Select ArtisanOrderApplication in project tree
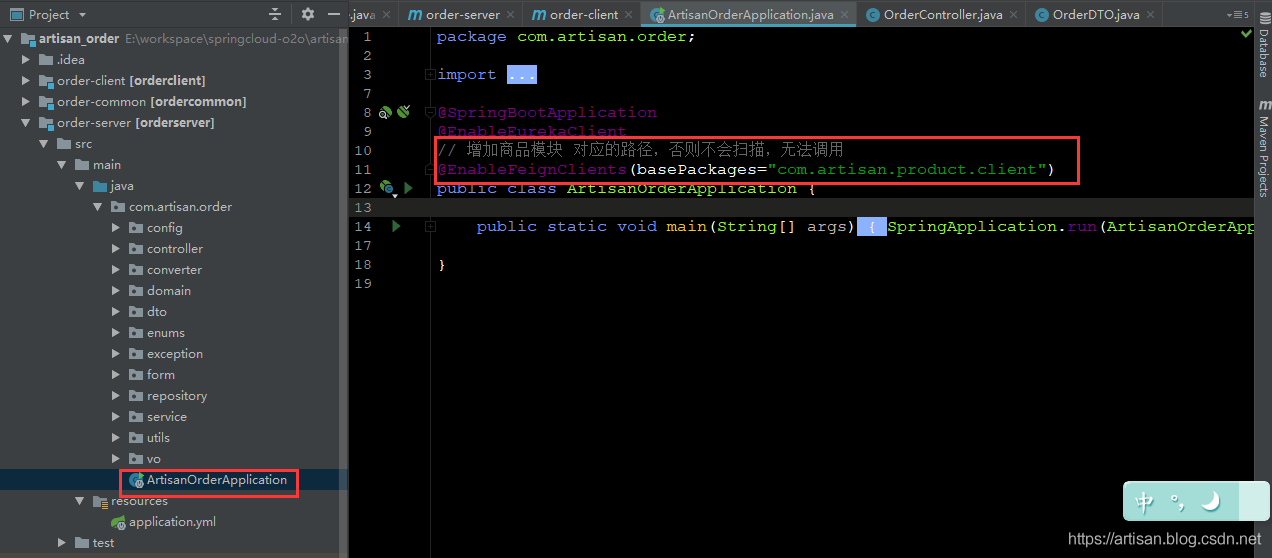 coord(216,480)
